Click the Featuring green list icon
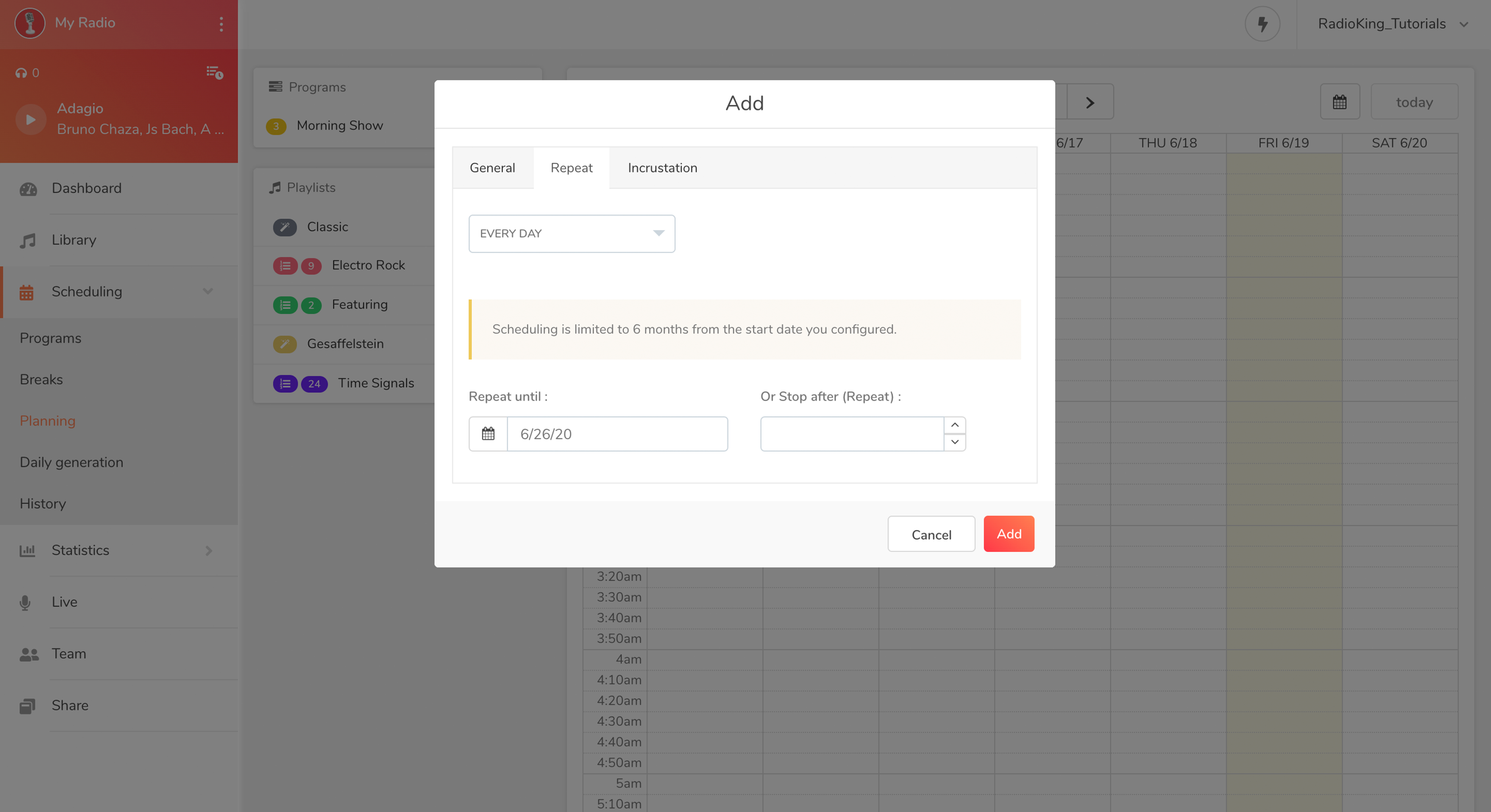 tap(285, 305)
